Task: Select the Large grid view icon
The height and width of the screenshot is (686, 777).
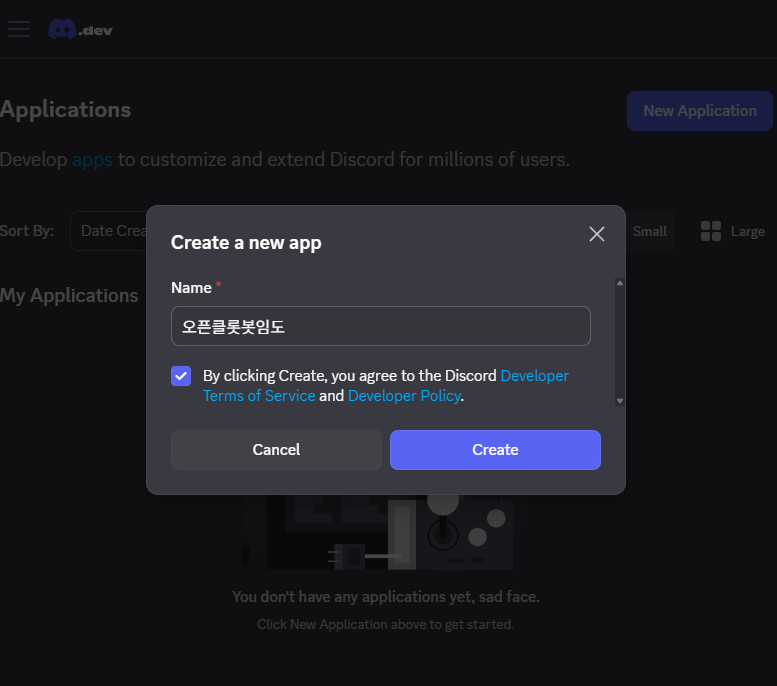Action: (x=711, y=231)
